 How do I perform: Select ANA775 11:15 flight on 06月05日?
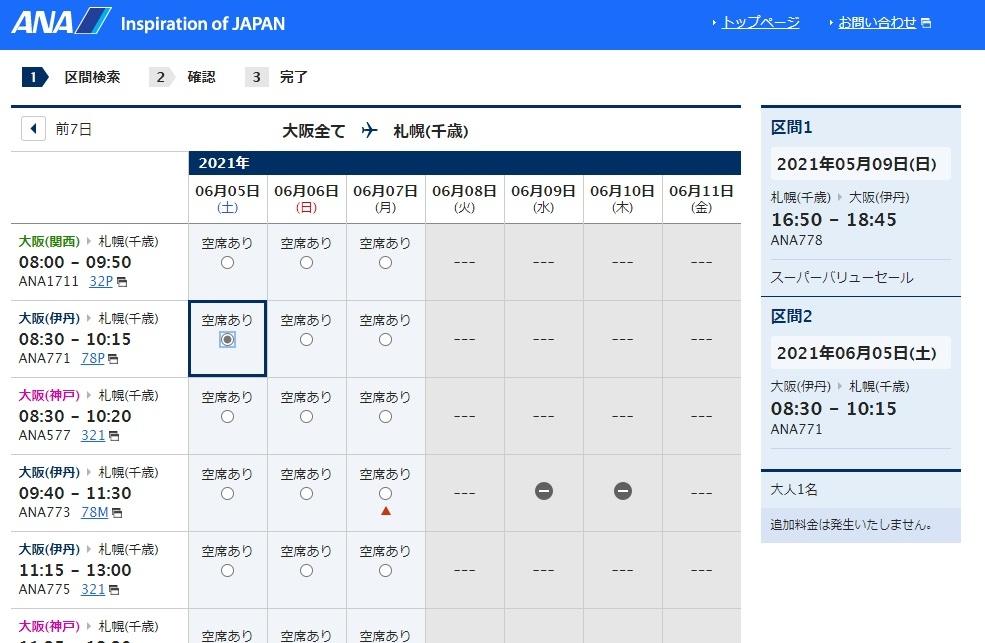pos(227,570)
